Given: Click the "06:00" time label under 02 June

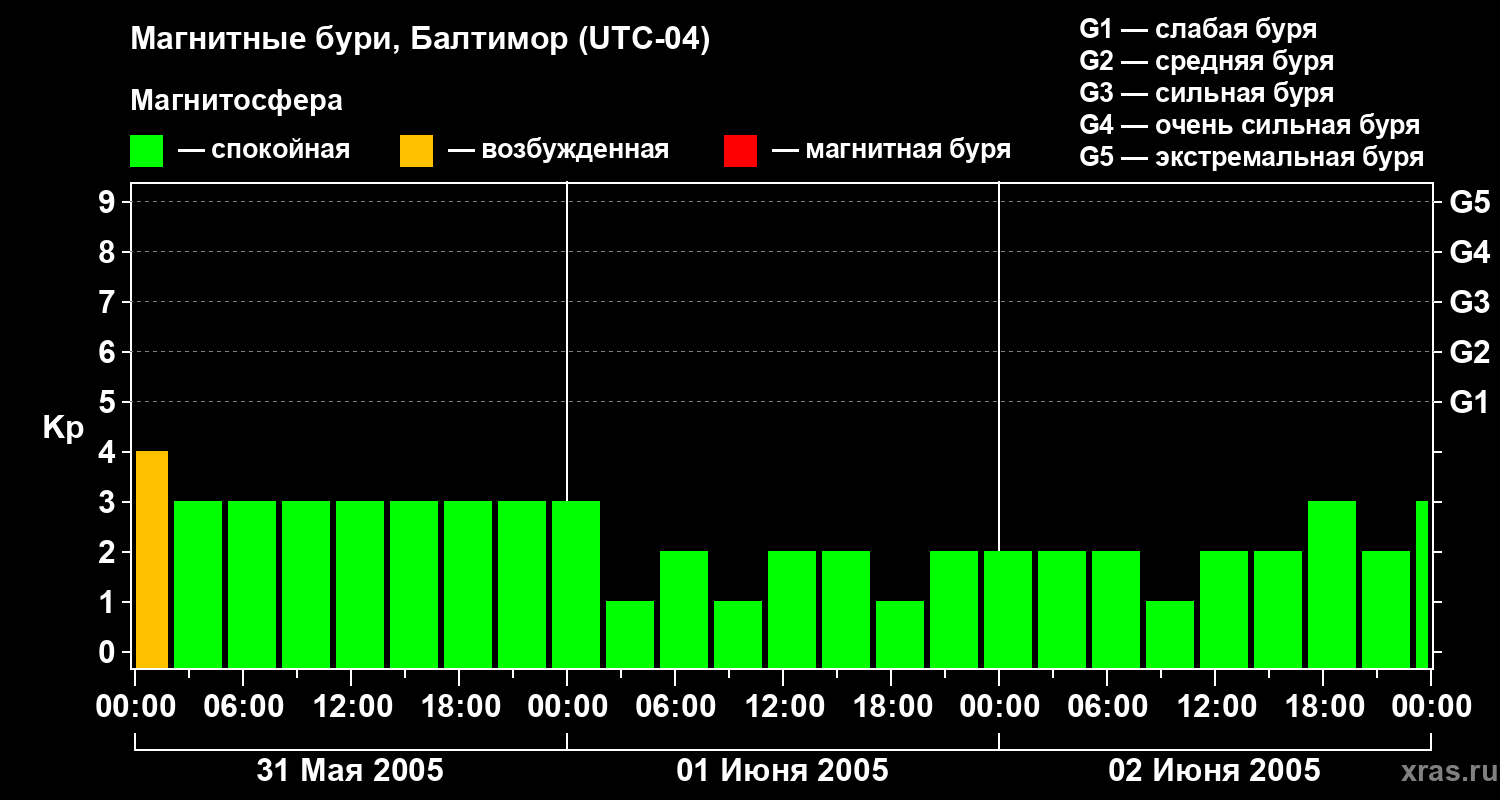Looking at the screenshot, I should [1110, 707].
